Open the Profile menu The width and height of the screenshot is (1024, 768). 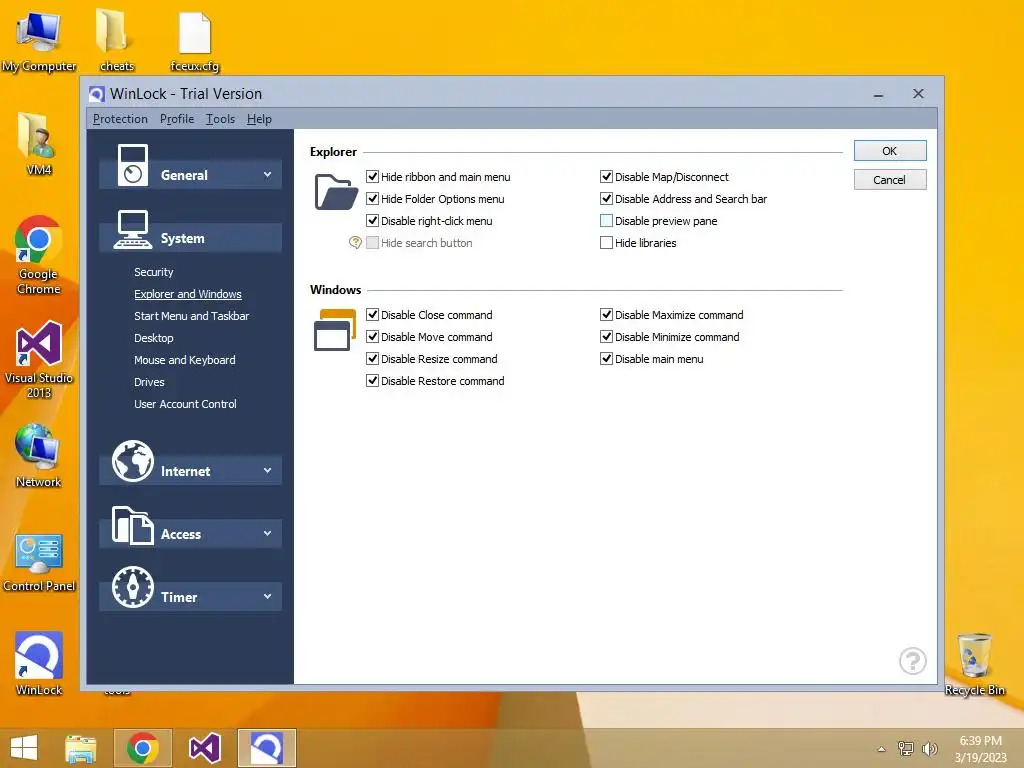click(x=177, y=119)
